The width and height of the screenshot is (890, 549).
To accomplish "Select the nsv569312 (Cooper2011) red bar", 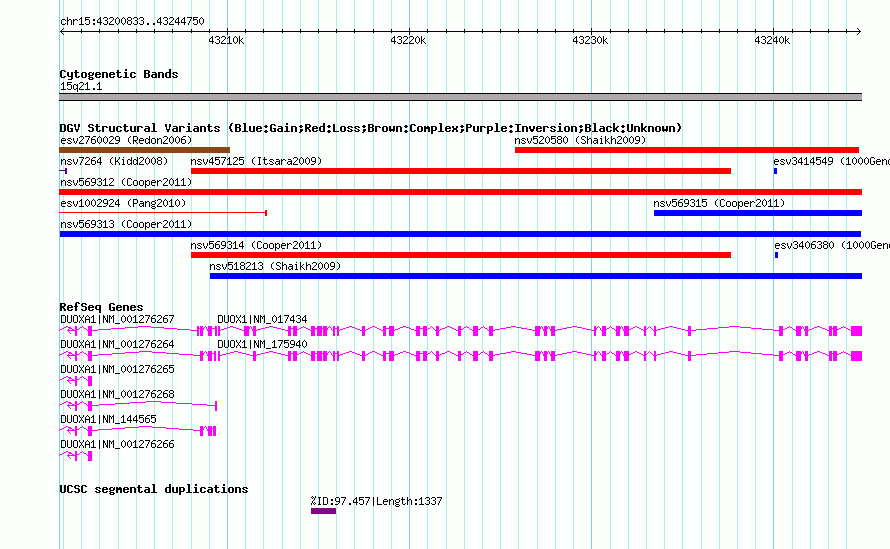I will point(460,192).
